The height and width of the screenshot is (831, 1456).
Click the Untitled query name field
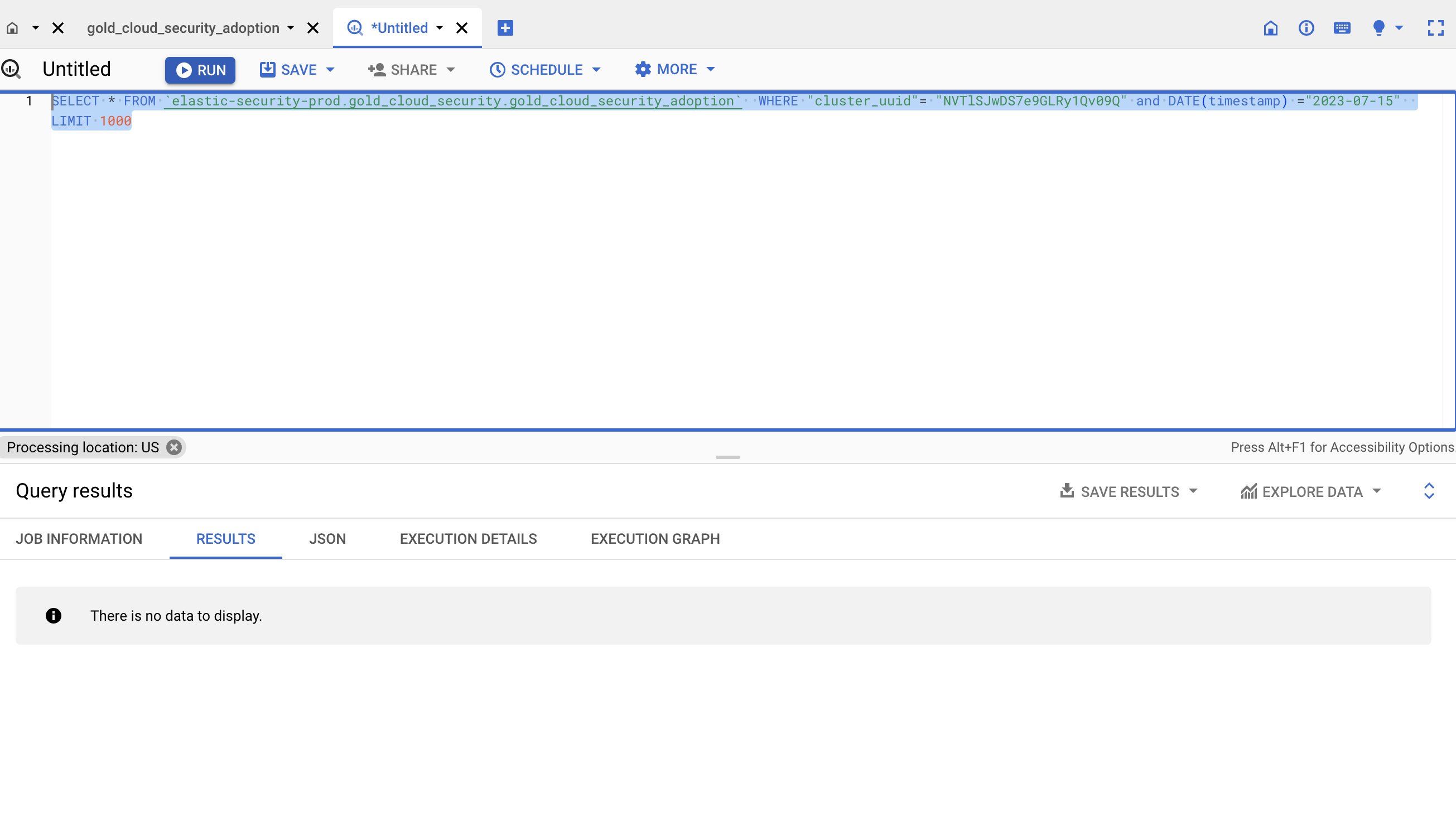point(76,69)
